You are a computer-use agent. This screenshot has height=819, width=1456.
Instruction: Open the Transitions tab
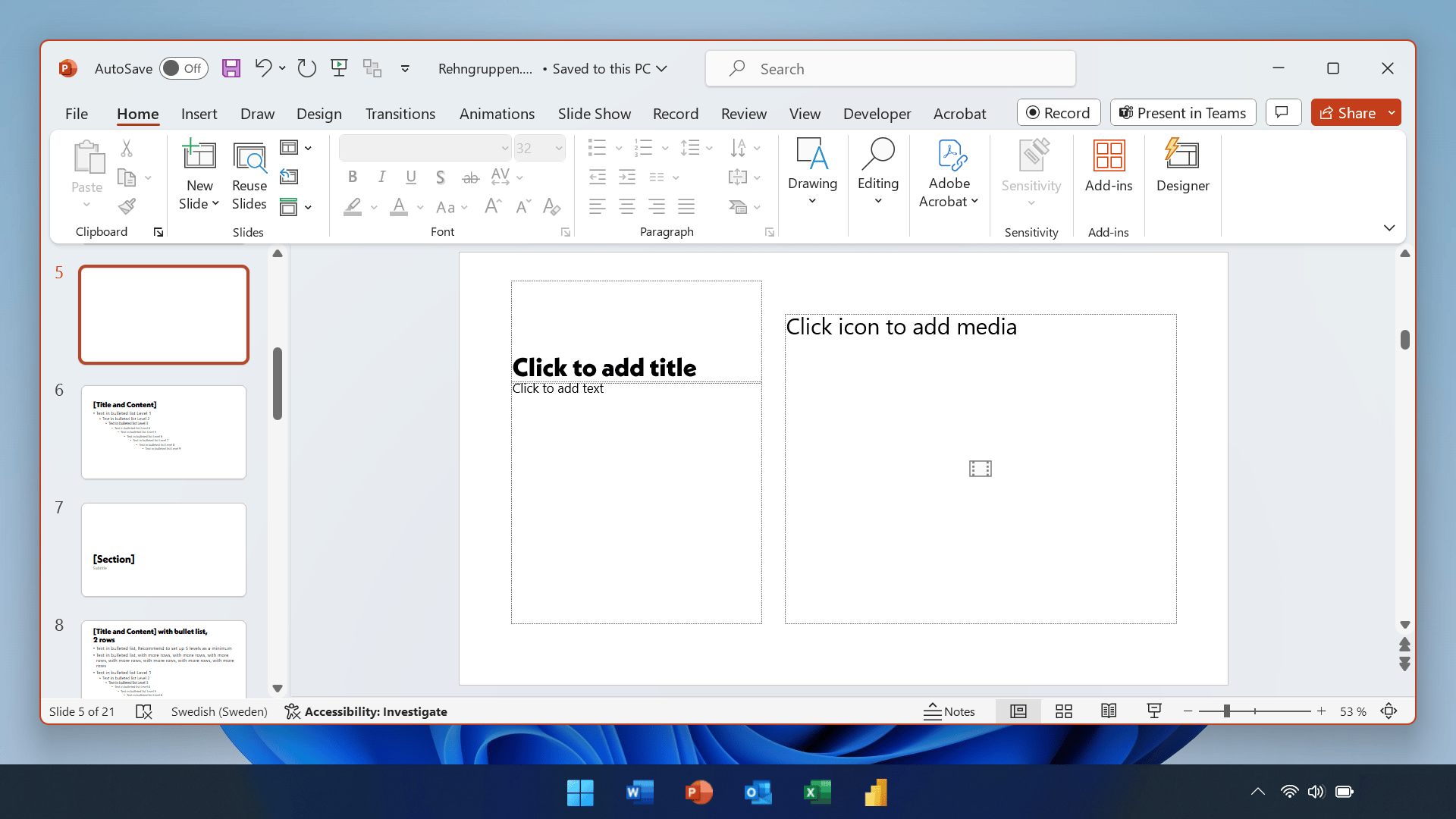(x=400, y=113)
